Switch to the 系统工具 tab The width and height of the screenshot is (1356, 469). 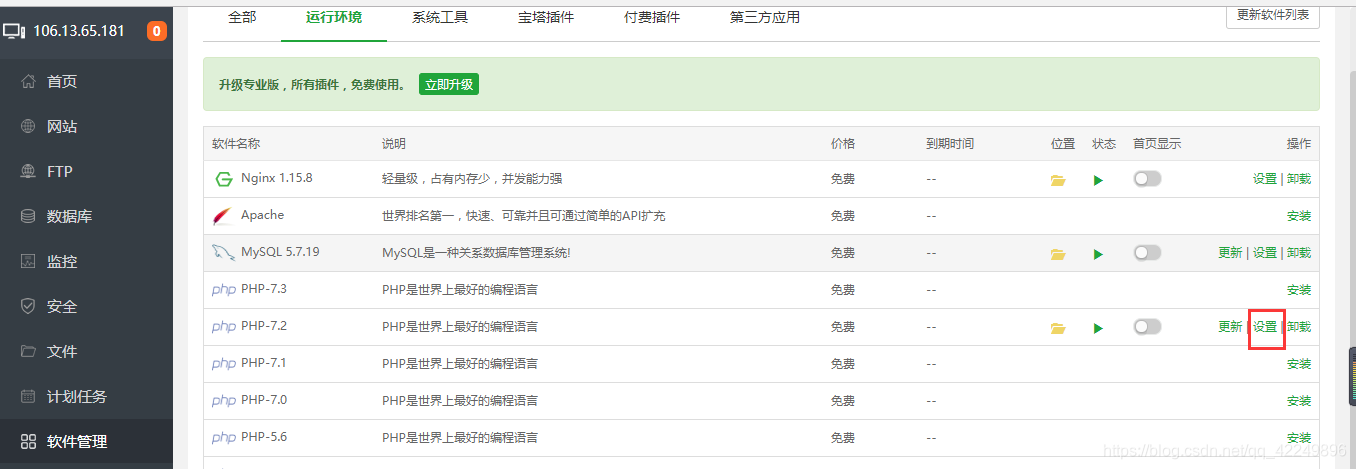(440, 18)
